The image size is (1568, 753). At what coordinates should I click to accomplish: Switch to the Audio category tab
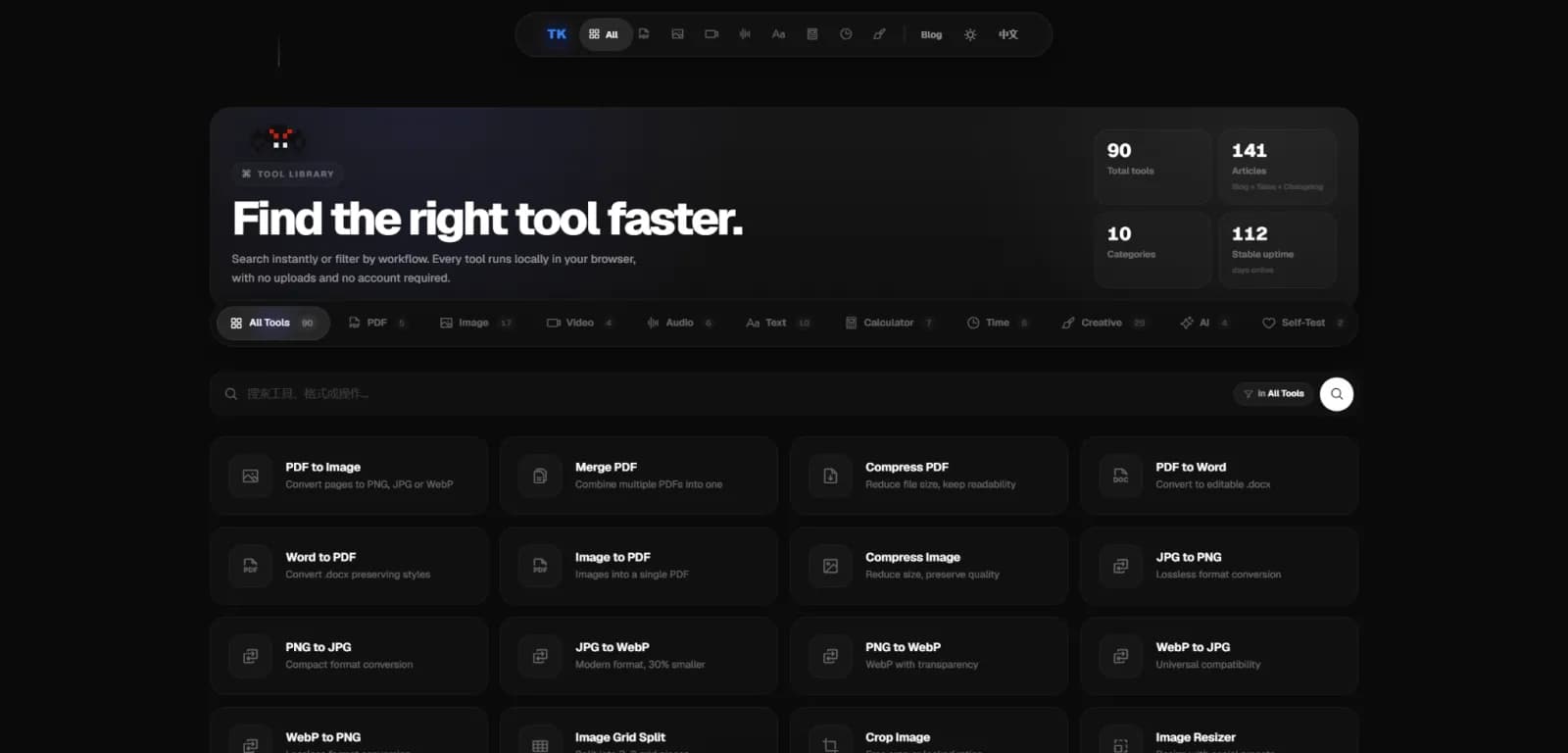680,323
